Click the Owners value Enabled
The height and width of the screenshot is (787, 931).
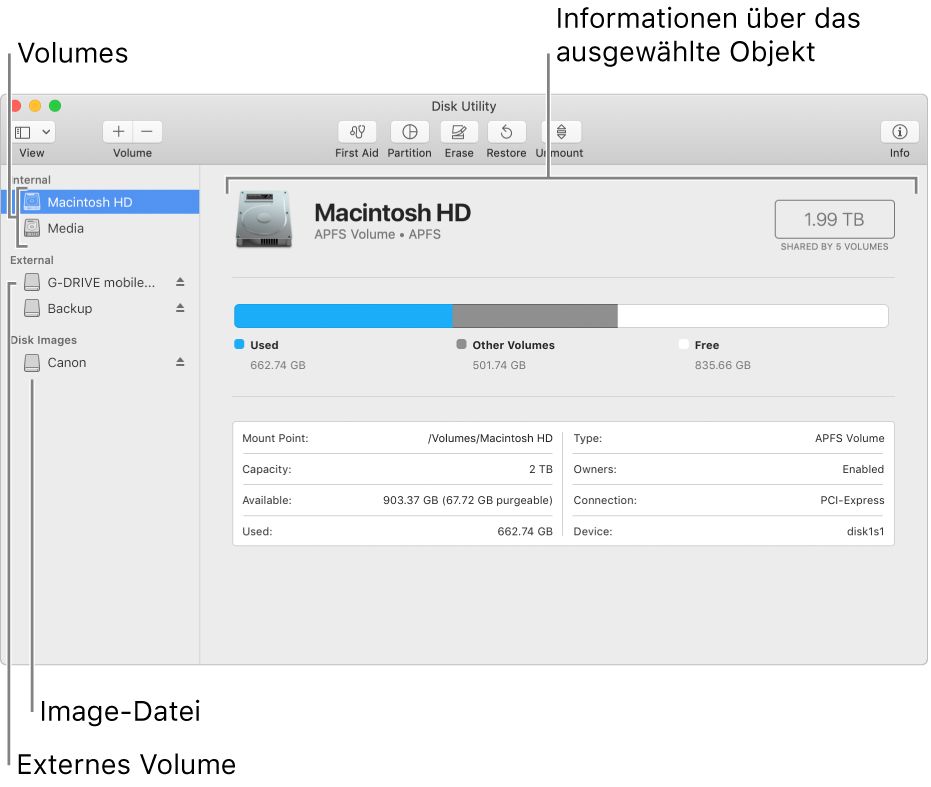[863, 469]
